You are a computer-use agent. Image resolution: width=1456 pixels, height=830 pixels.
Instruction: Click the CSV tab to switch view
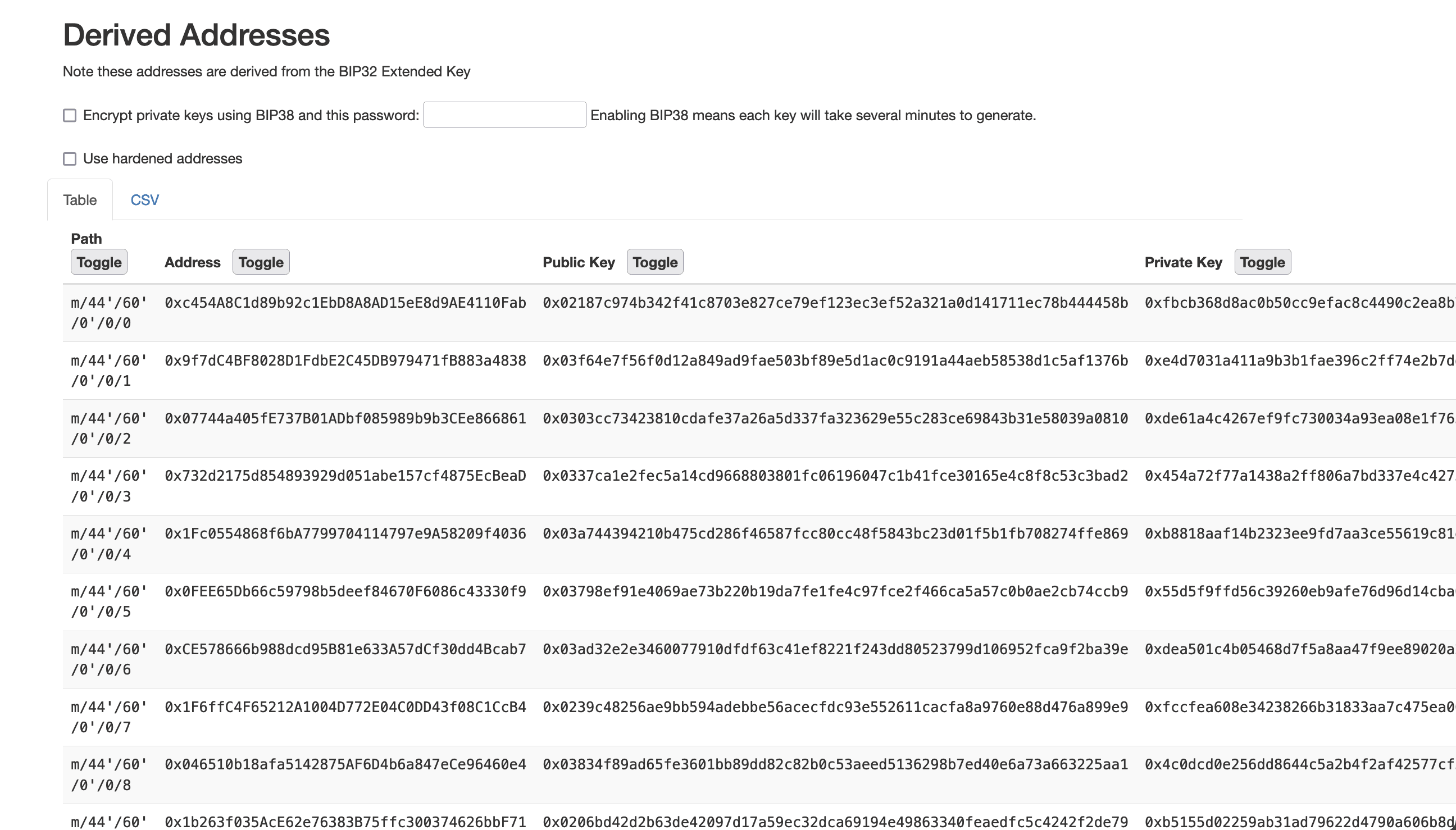pyautogui.click(x=144, y=200)
